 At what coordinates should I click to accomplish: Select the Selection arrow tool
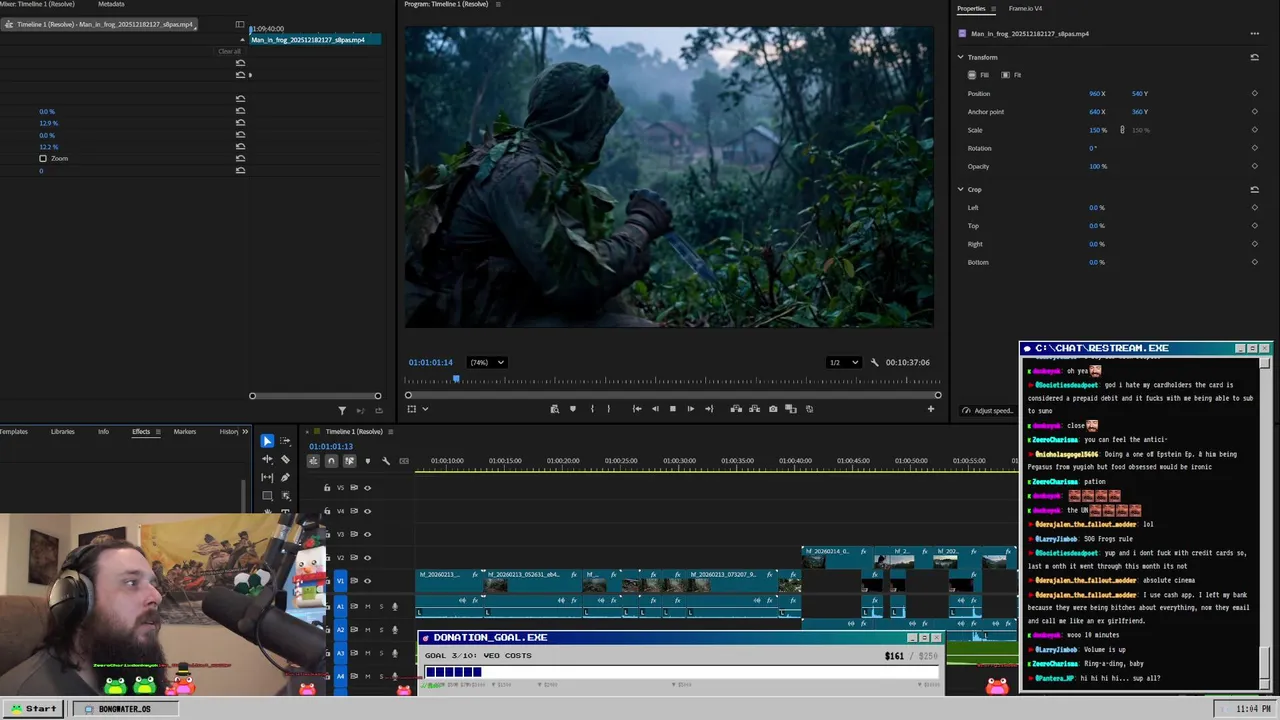(x=267, y=441)
